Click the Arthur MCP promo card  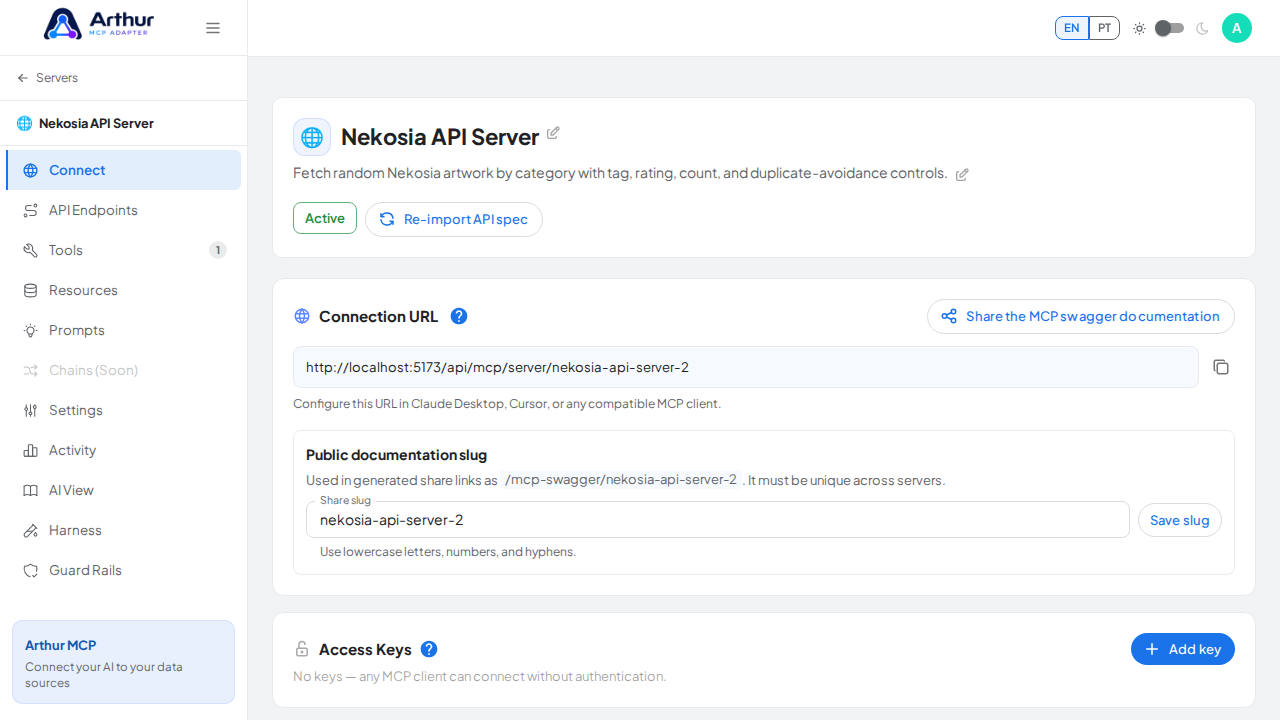(123, 662)
